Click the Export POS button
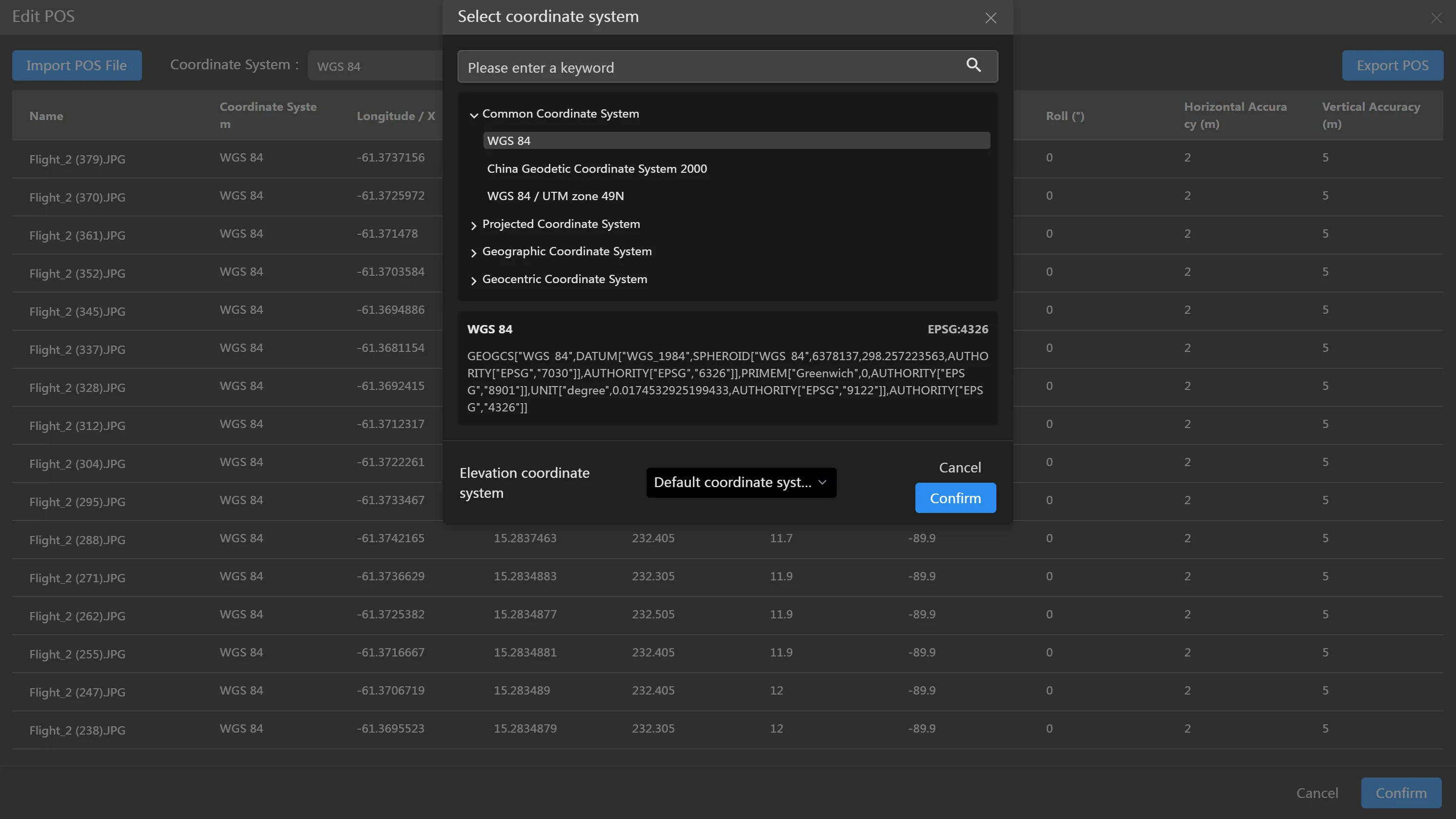Viewport: 1456px width, 819px height. (x=1392, y=65)
